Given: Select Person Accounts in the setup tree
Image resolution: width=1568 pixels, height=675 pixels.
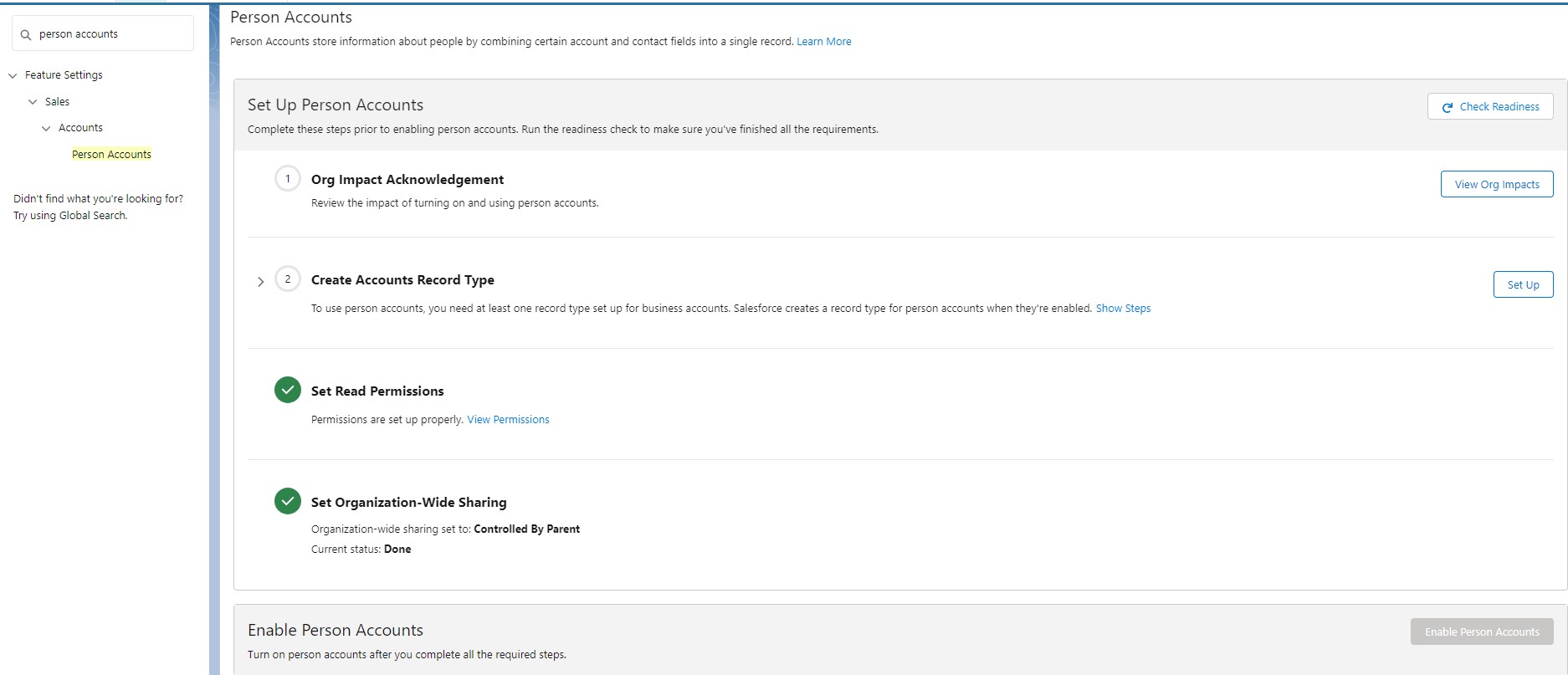Looking at the screenshot, I should (111, 155).
